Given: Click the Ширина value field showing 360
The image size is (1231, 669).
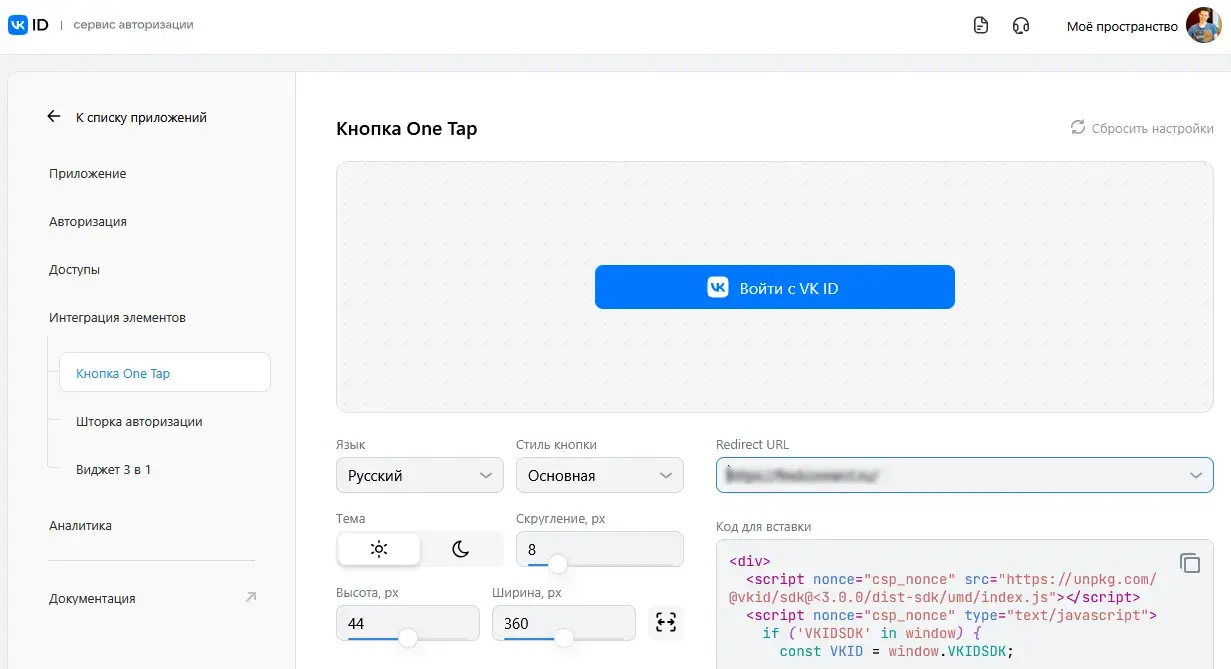Looking at the screenshot, I should [564, 623].
